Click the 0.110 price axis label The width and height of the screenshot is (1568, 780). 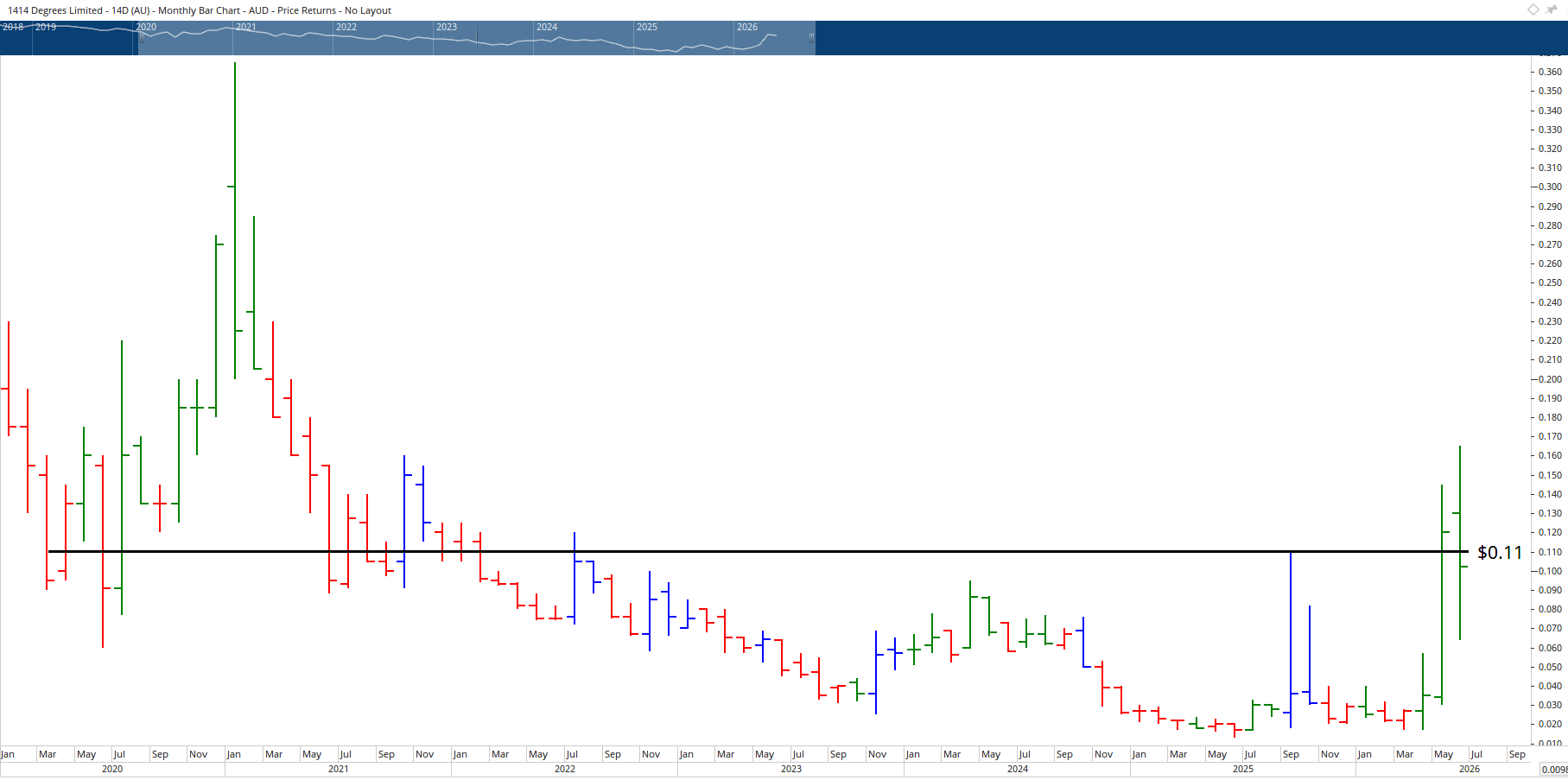pos(1550,552)
